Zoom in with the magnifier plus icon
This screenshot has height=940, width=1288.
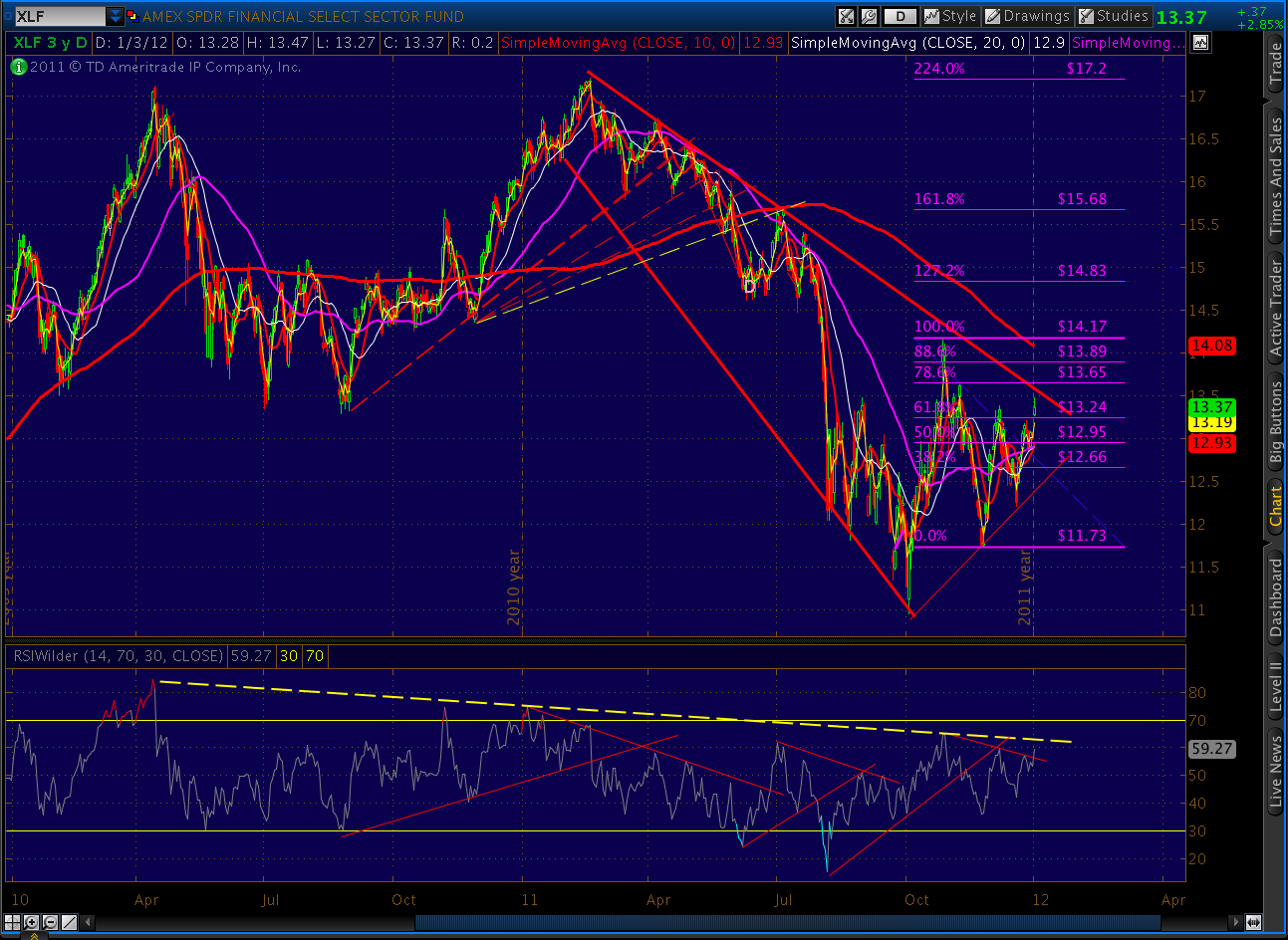32,922
